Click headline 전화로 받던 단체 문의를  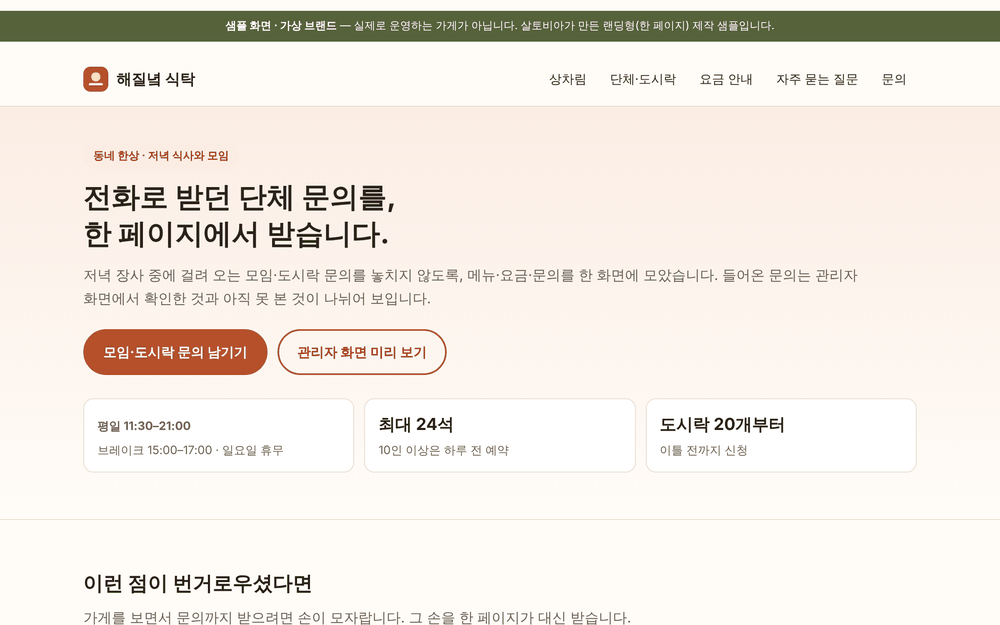[240, 198]
